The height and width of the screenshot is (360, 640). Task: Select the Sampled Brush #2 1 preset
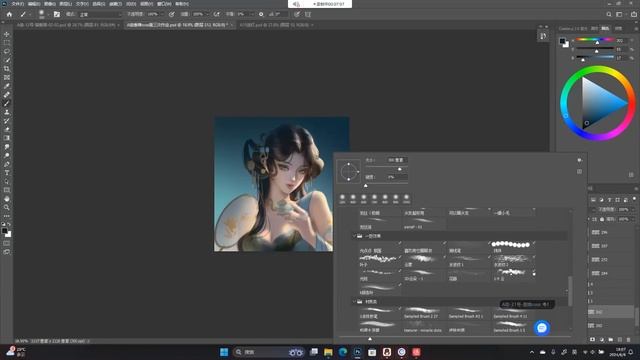[467, 313]
